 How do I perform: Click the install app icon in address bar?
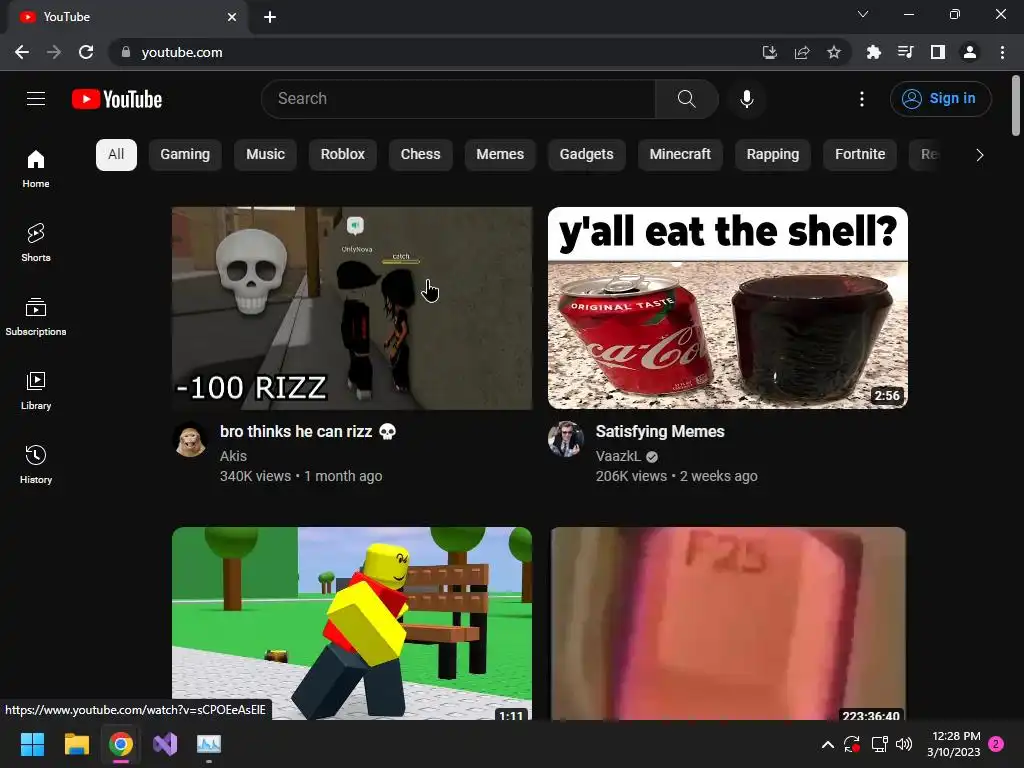tap(770, 52)
